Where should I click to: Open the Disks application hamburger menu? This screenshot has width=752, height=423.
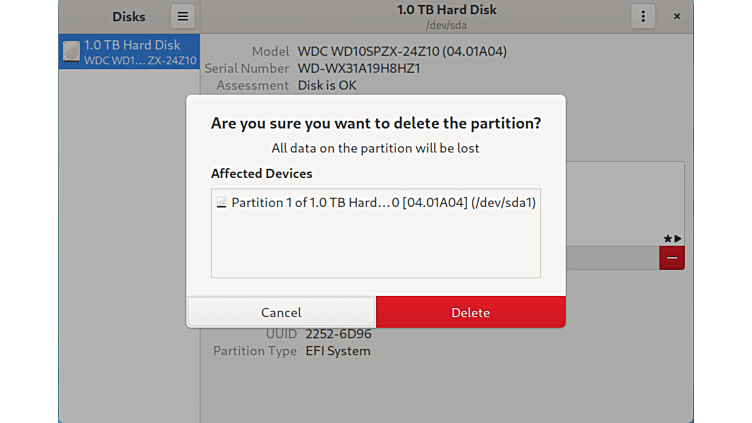point(182,16)
